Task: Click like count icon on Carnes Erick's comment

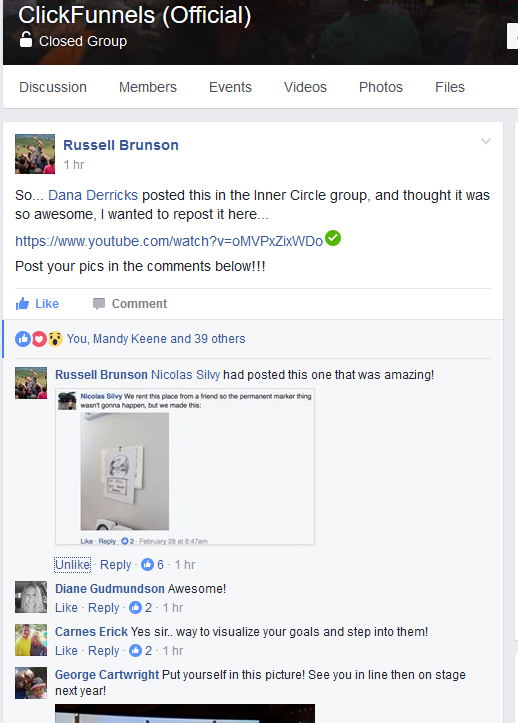Action: click(135, 651)
